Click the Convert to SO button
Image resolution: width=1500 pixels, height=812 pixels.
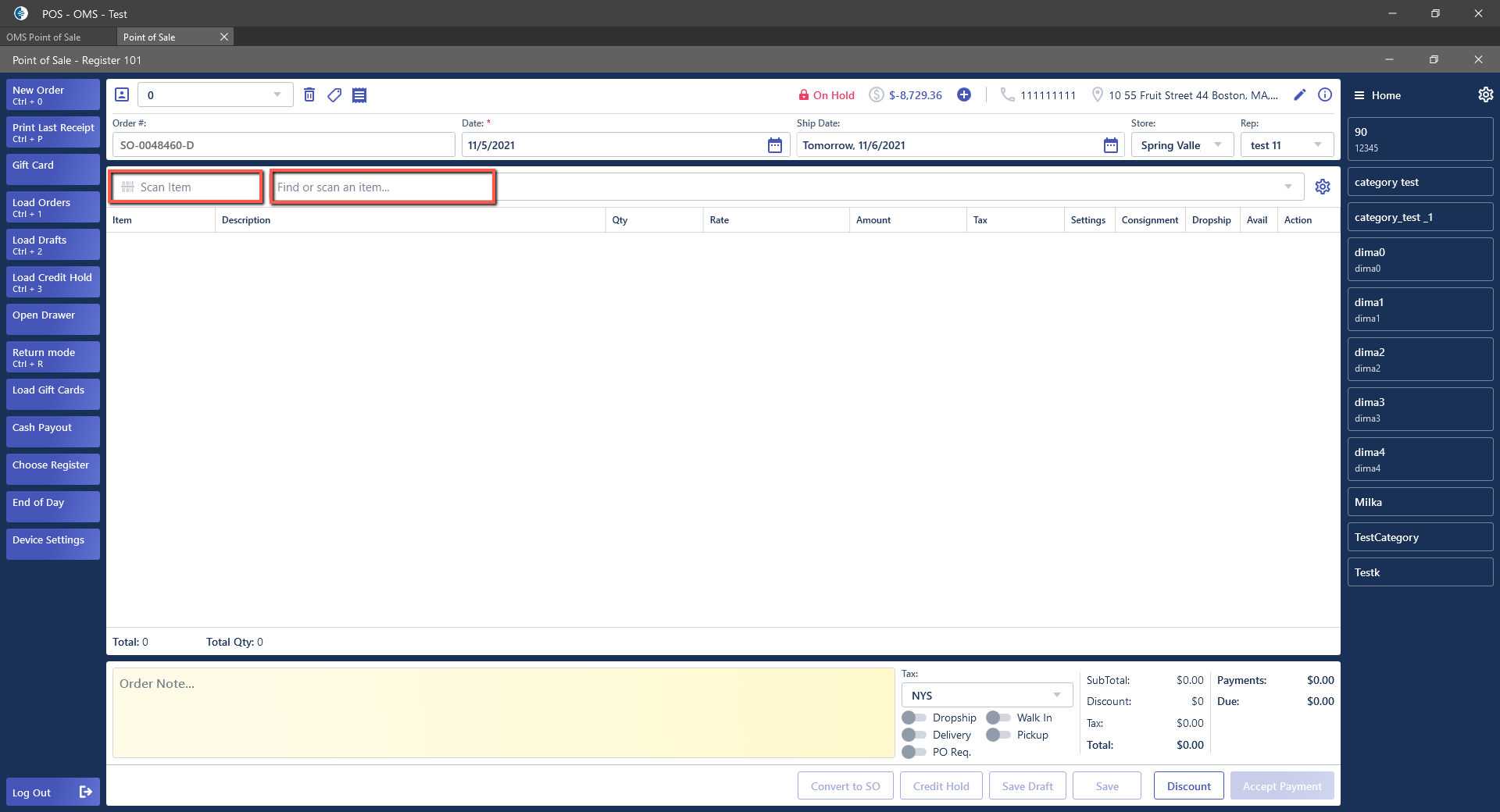point(845,785)
